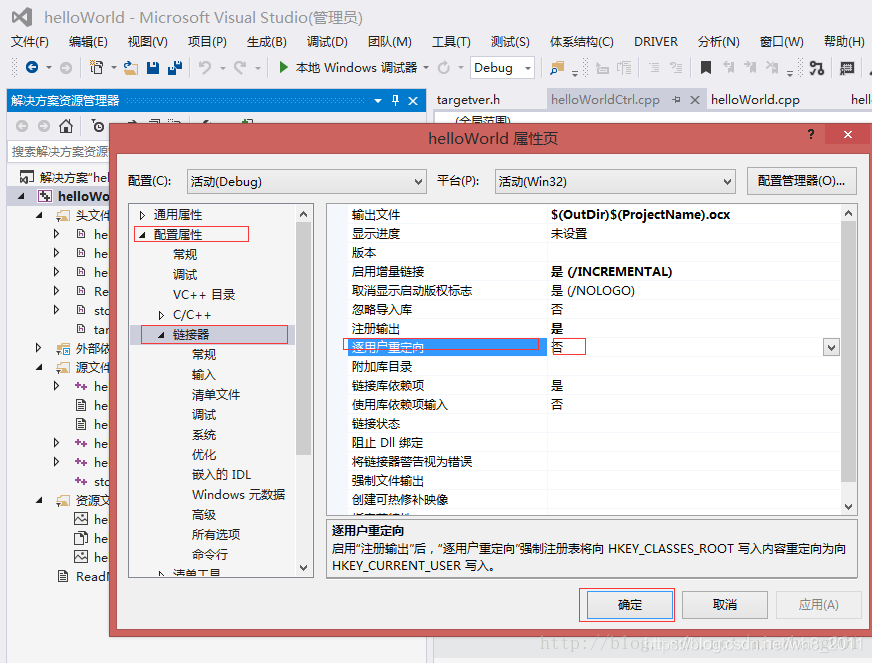Open Solution Explorer window options dropdown
The height and width of the screenshot is (663, 872).
coord(378,101)
